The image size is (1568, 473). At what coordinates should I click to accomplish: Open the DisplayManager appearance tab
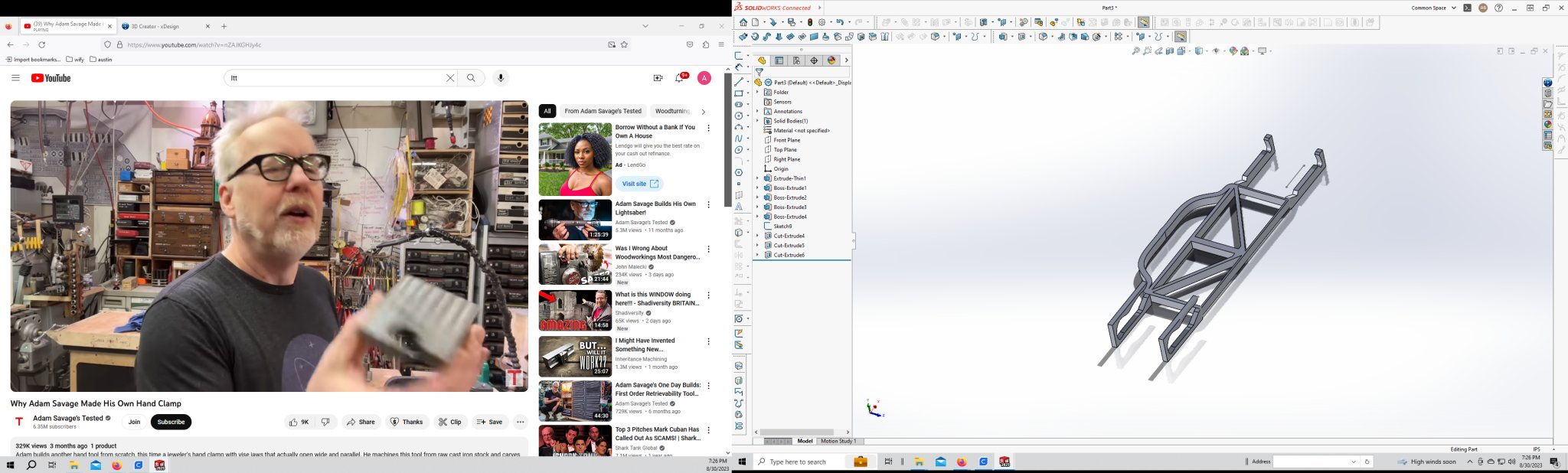(x=831, y=60)
